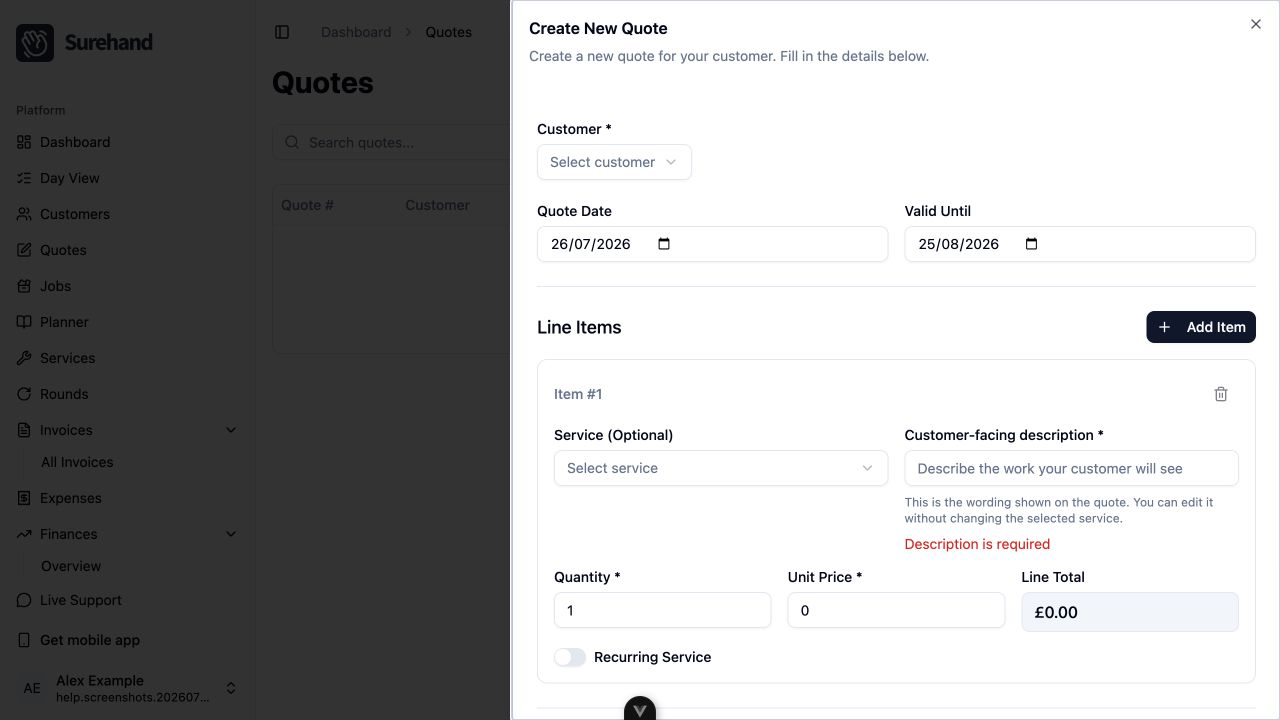Open the Finances Overview submenu item
This screenshot has width=1280, height=720.
pos(71,566)
